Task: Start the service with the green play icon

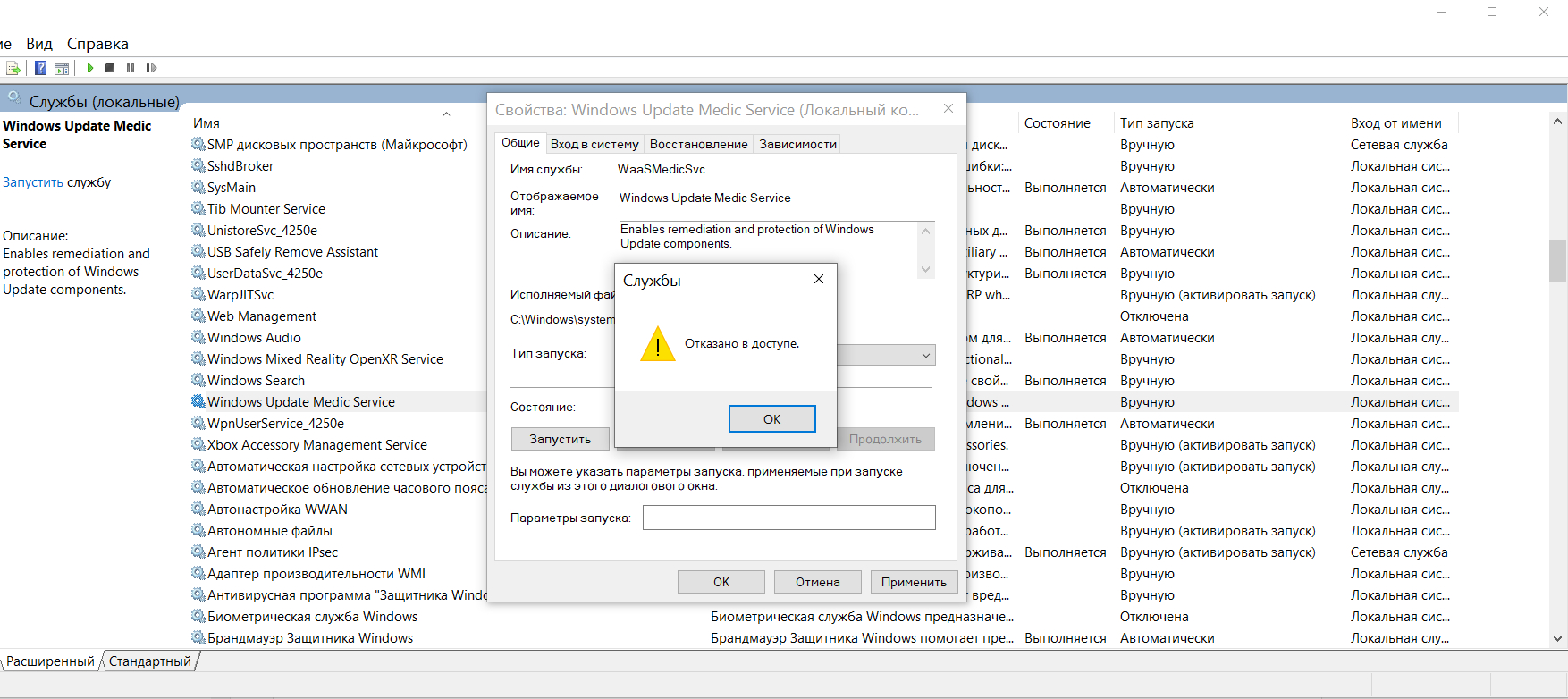Action: [x=90, y=68]
